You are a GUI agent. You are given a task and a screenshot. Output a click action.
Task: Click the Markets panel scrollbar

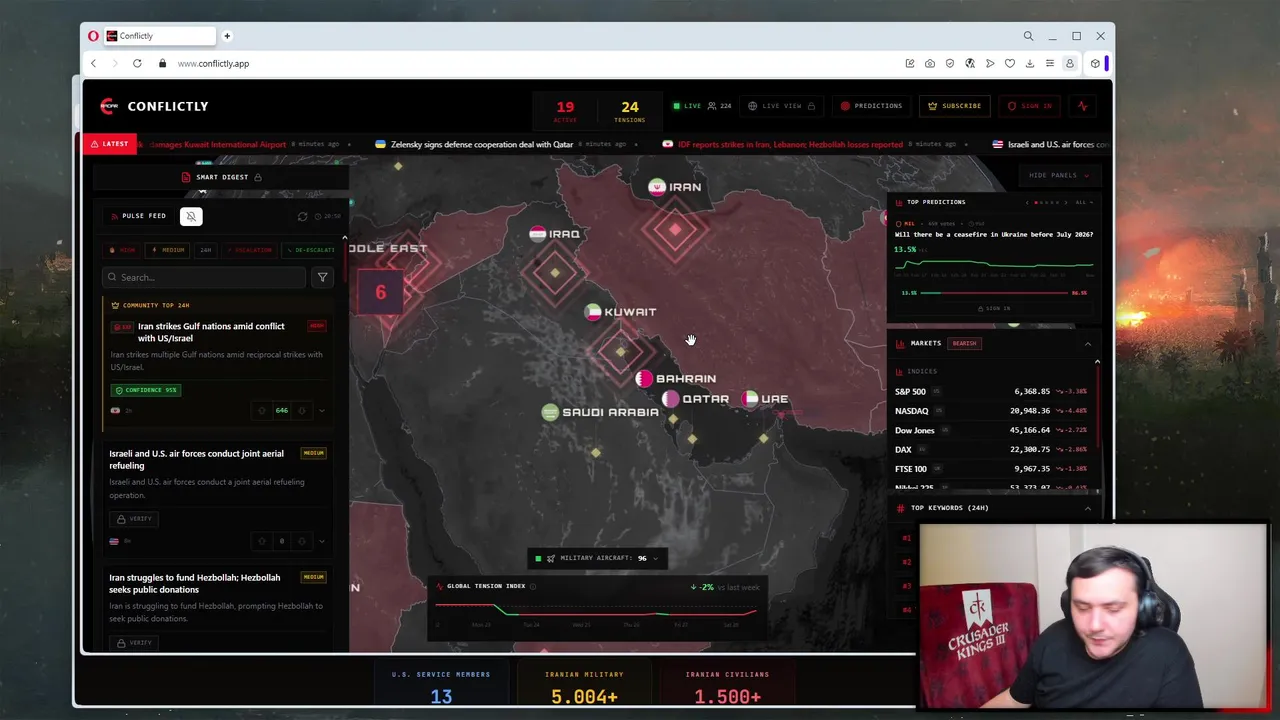(1097, 405)
